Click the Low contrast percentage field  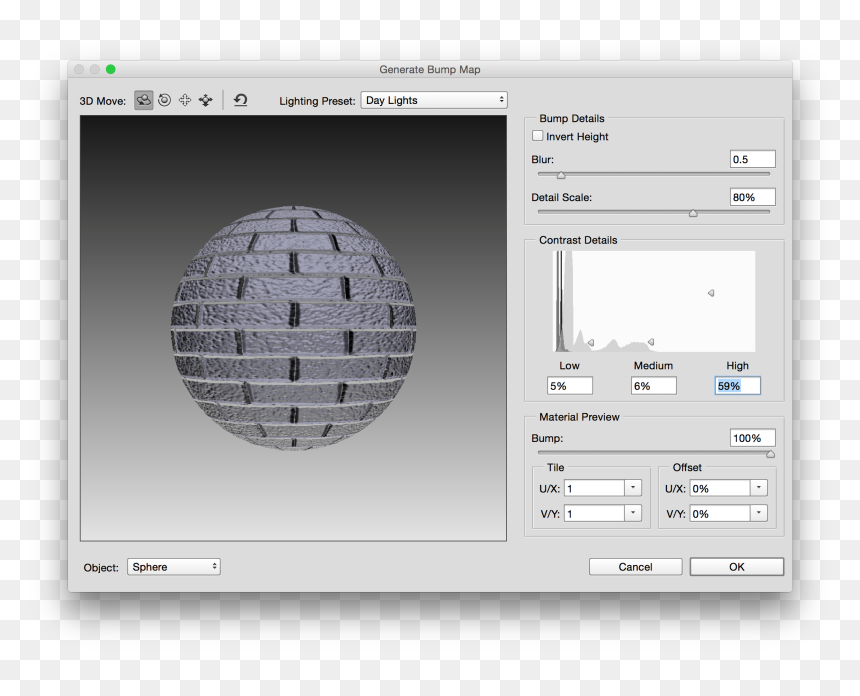(x=569, y=386)
